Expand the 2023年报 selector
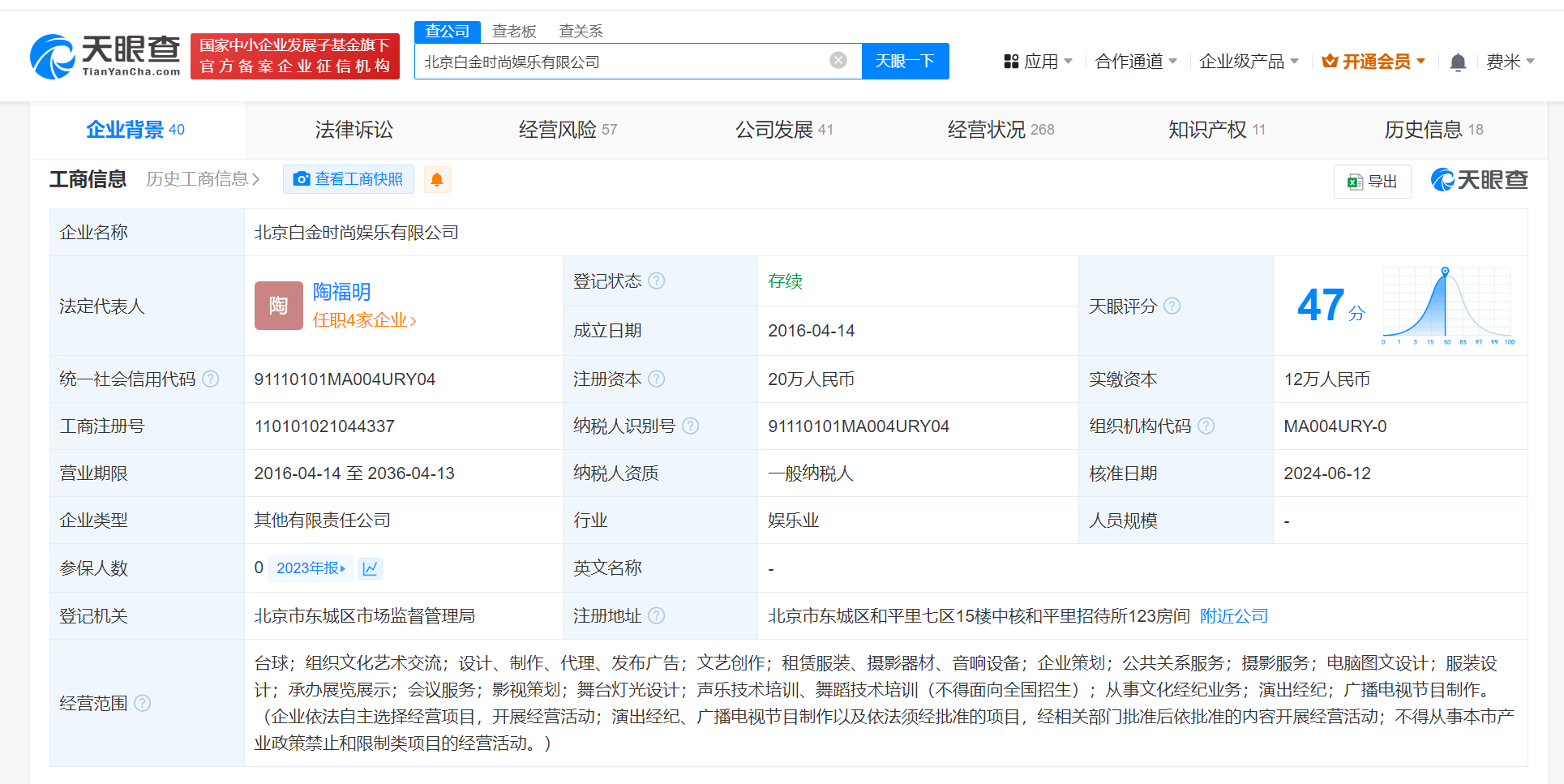The image size is (1564, 784). coord(311,568)
